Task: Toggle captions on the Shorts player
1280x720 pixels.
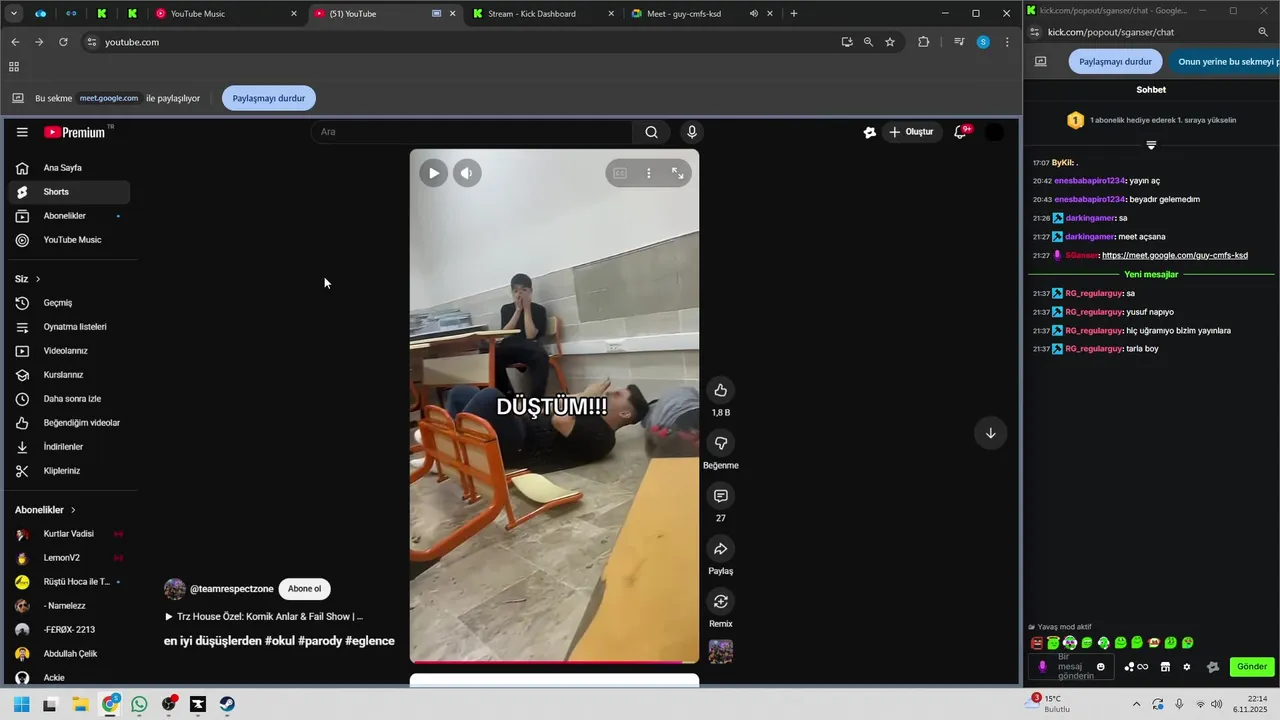Action: click(620, 173)
